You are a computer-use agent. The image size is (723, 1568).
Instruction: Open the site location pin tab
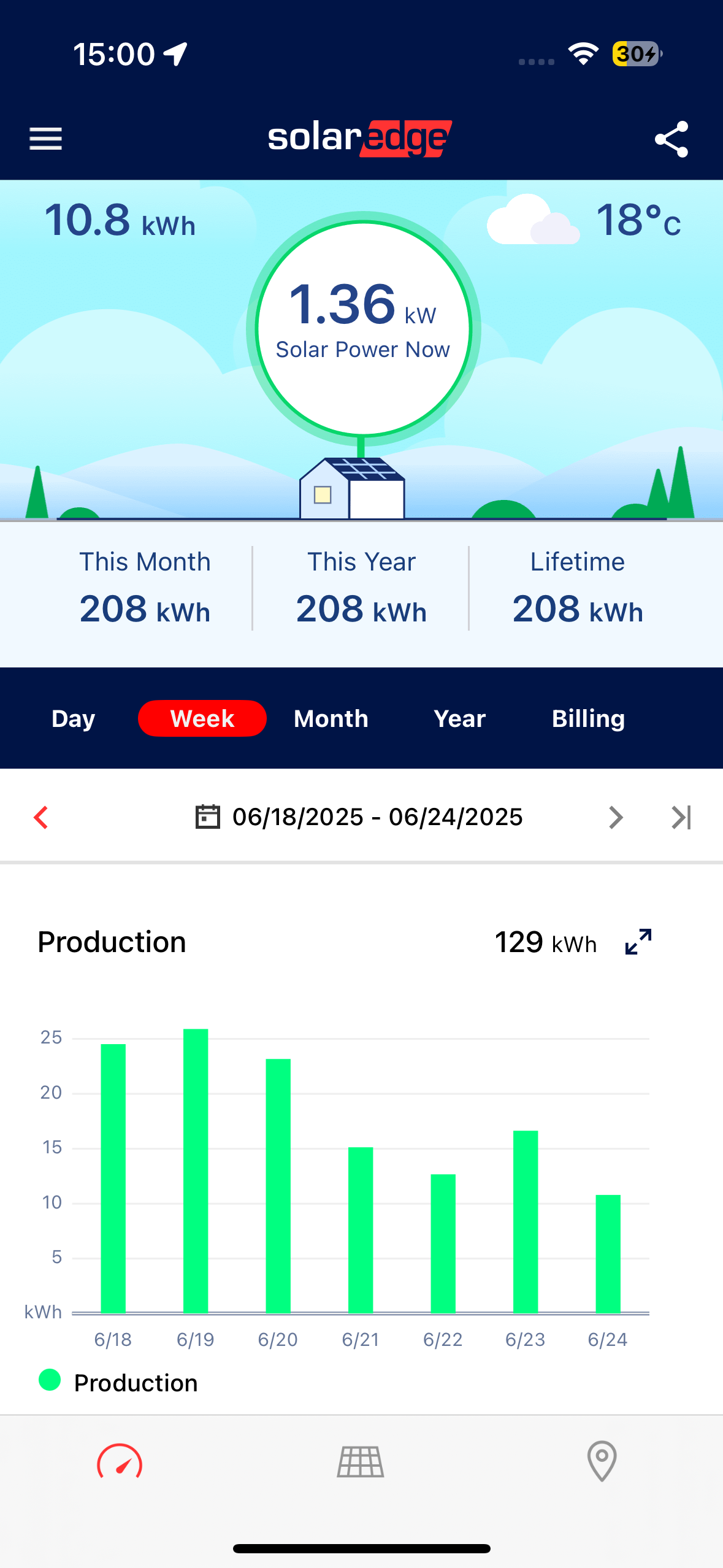tap(602, 1461)
